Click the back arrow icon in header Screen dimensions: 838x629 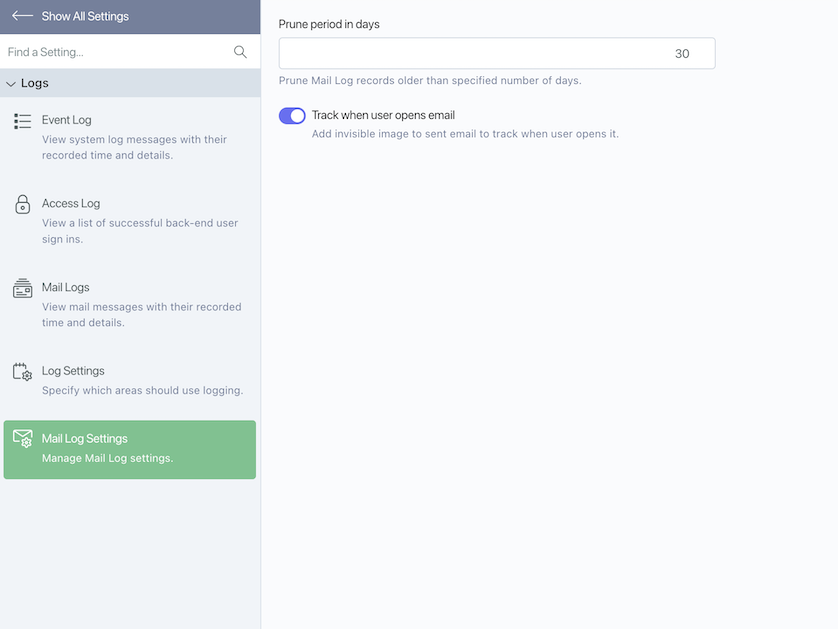pos(22,16)
